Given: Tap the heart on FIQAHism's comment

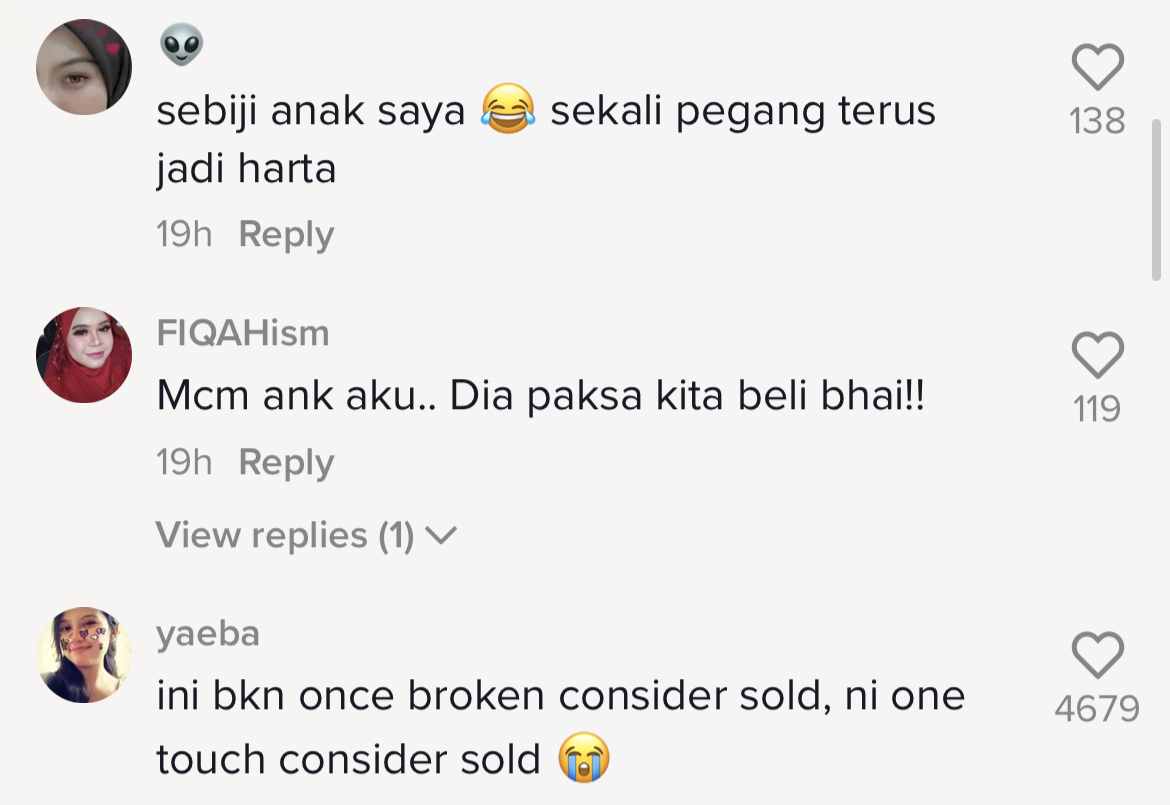Looking at the screenshot, I should pos(1097,356).
